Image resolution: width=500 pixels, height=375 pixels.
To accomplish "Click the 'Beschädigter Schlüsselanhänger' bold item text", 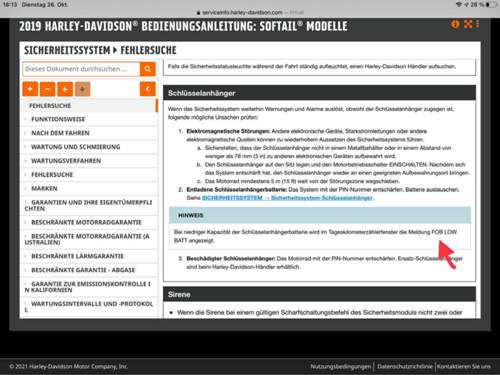I will [x=231, y=258].
